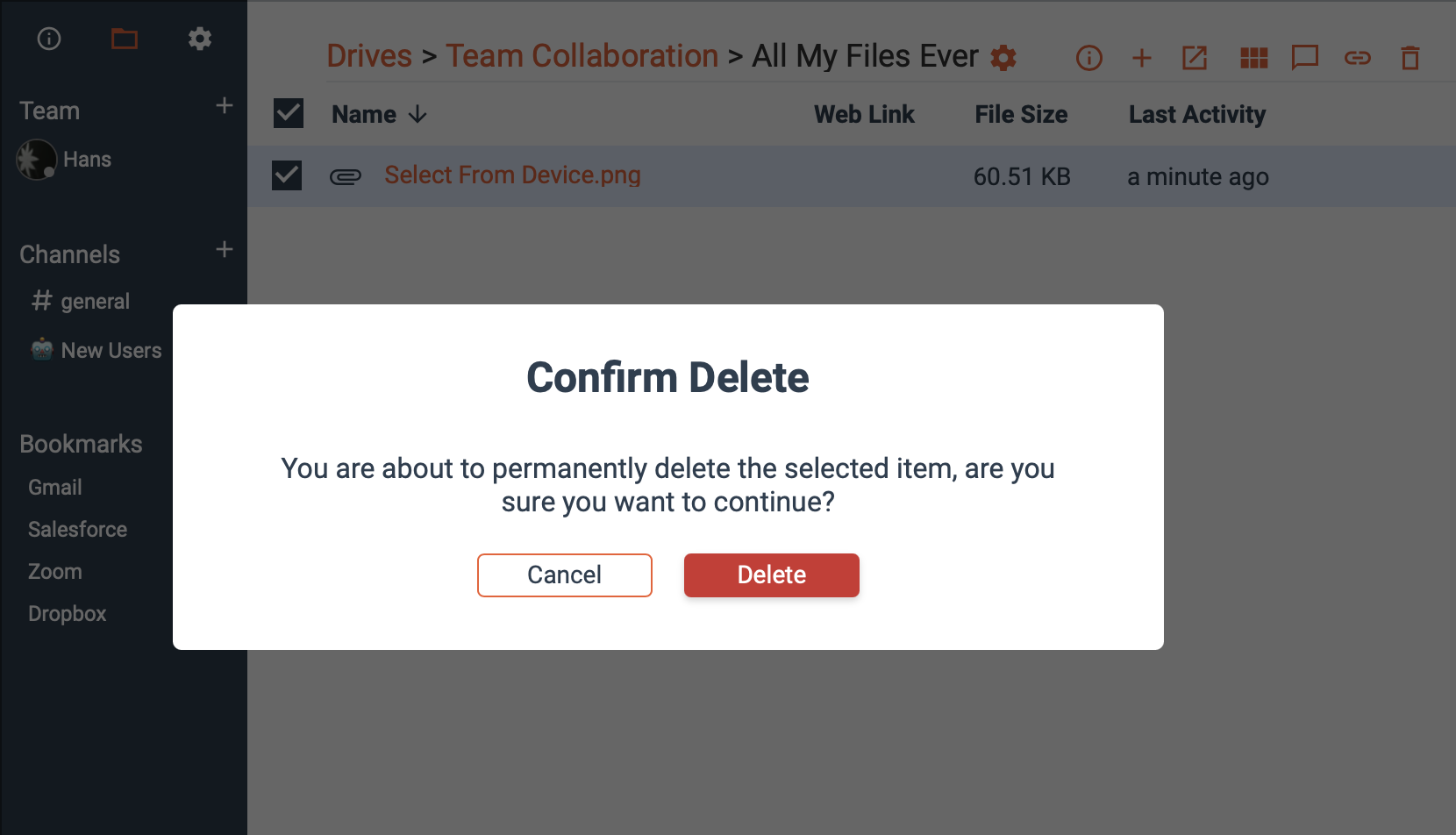This screenshot has width=1456, height=835.
Task: Click the trash delete icon in toolbar
Action: (1410, 58)
